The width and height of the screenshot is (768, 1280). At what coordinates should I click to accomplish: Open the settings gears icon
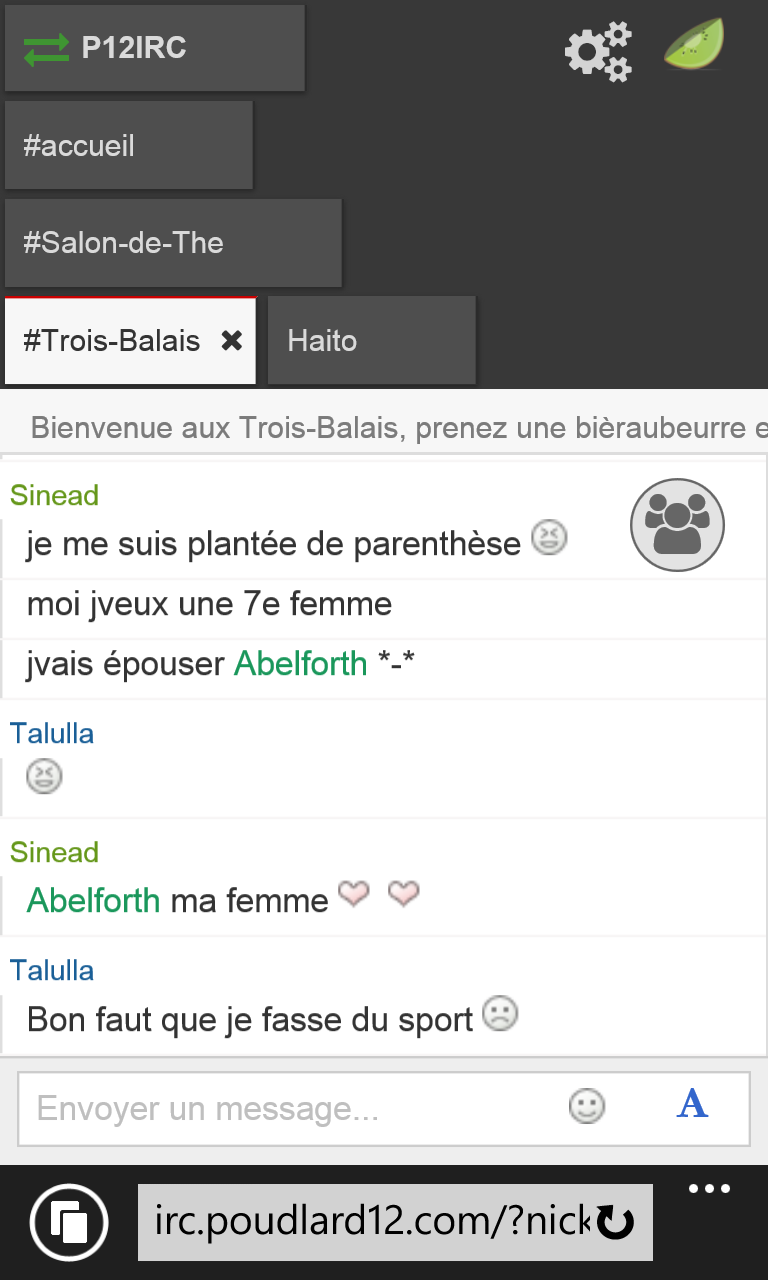[598, 50]
